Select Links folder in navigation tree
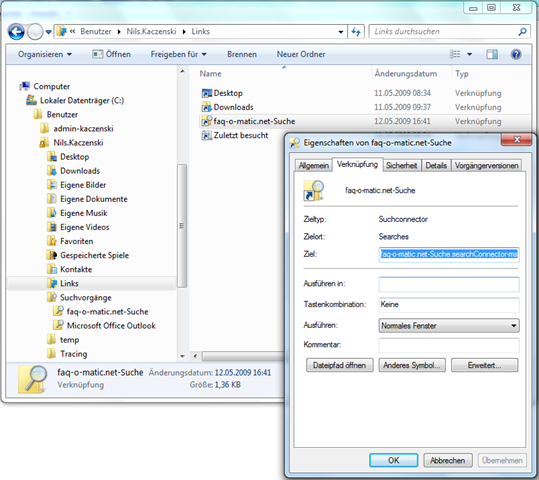539x480 pixels. tap(63, 284)
